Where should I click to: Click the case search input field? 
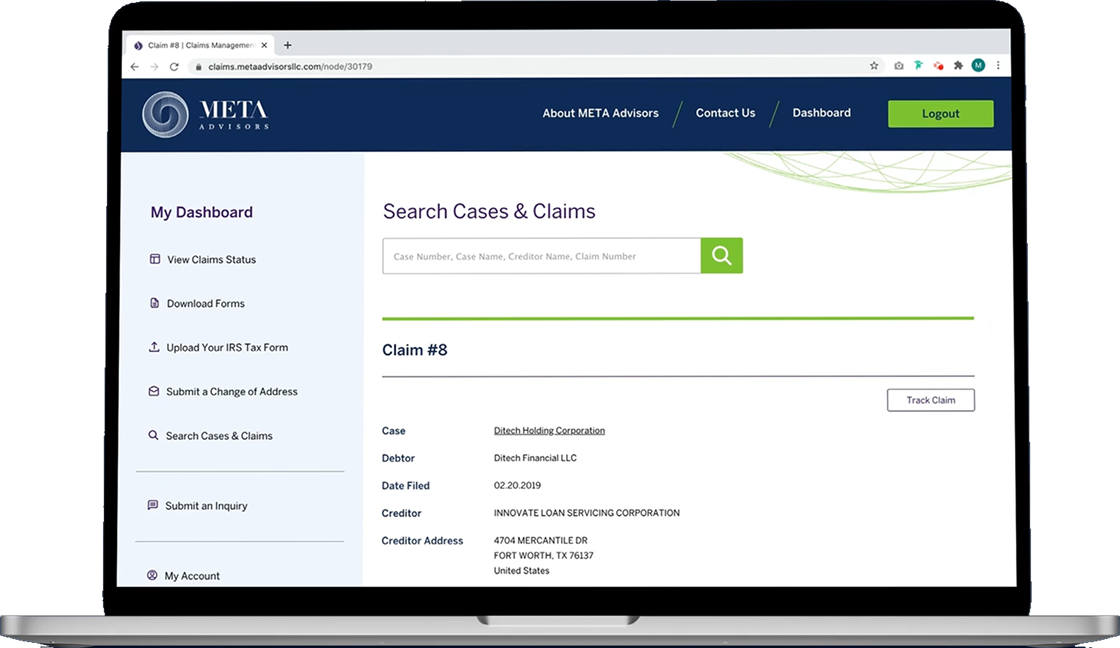[x=541, y=256]
